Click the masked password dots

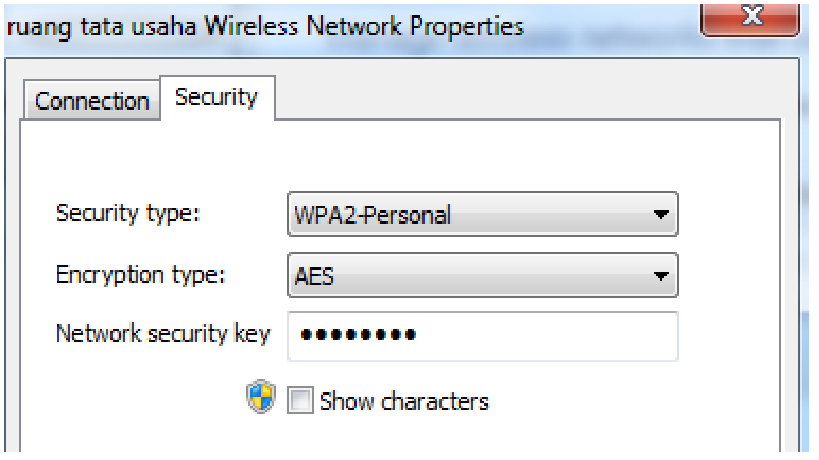coord(358,336)
